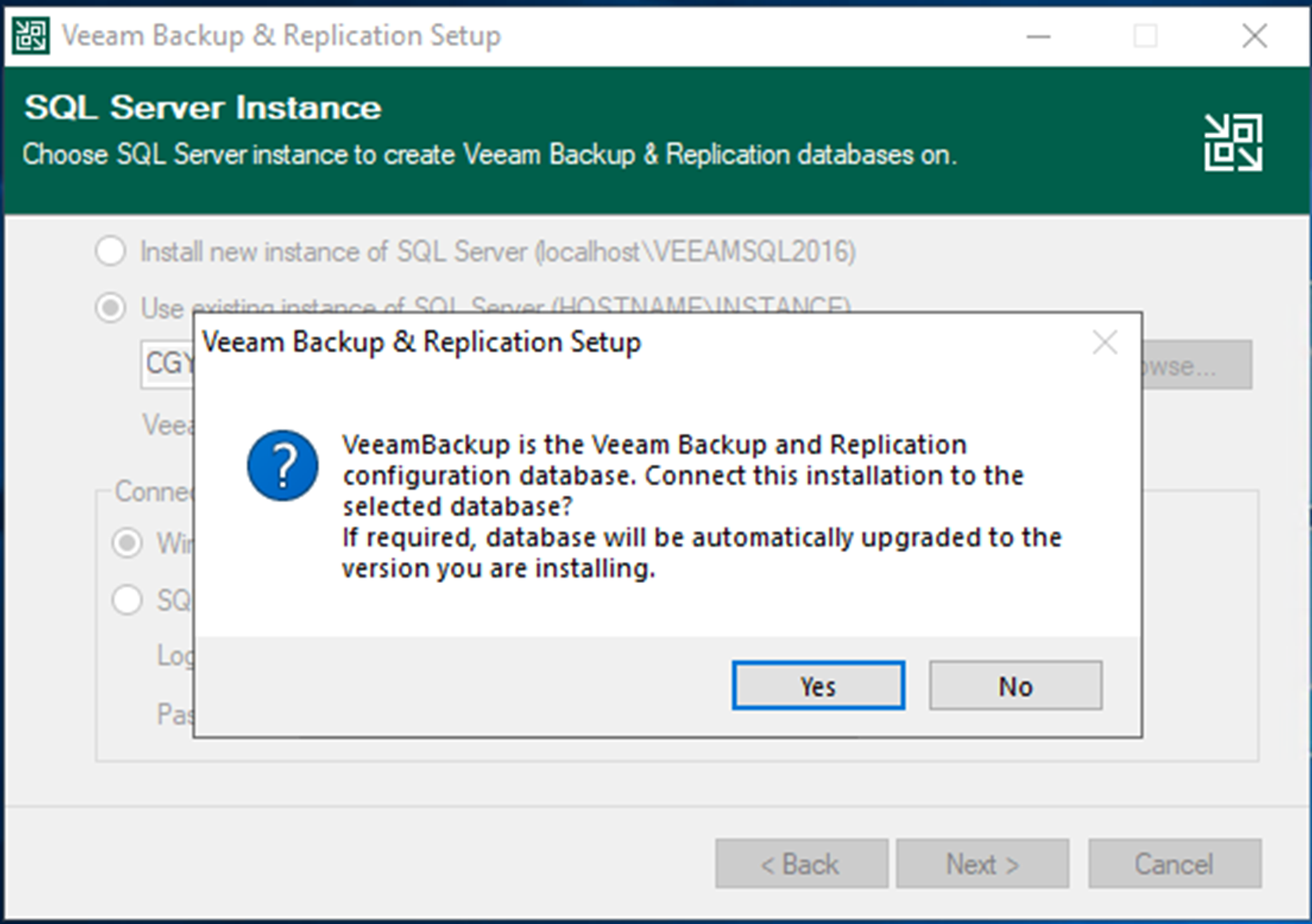Choose Windows authentication radio button

[127, 543]
